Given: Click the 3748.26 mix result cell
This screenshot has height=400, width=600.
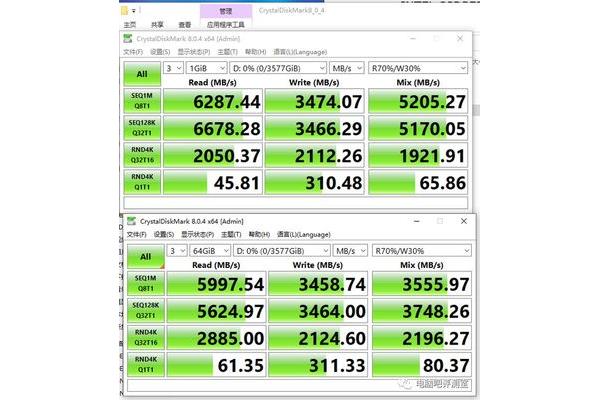Looking at the screenshot, I should 422,310.
